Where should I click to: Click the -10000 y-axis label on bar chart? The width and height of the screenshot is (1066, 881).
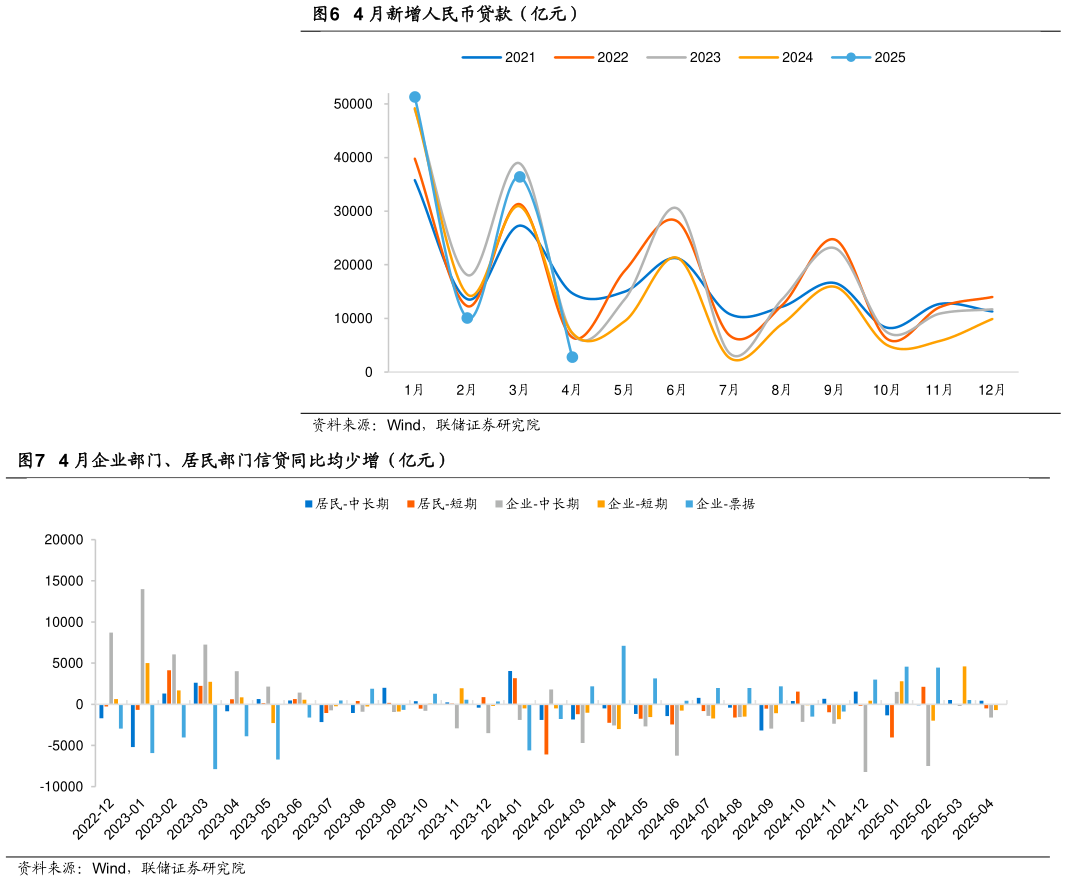[x=61, y=787]
